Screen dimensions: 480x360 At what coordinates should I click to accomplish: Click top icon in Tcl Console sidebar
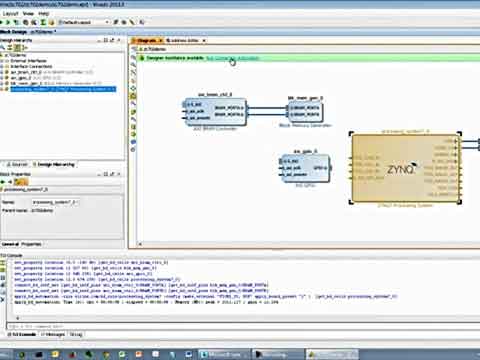pos(2,263)
